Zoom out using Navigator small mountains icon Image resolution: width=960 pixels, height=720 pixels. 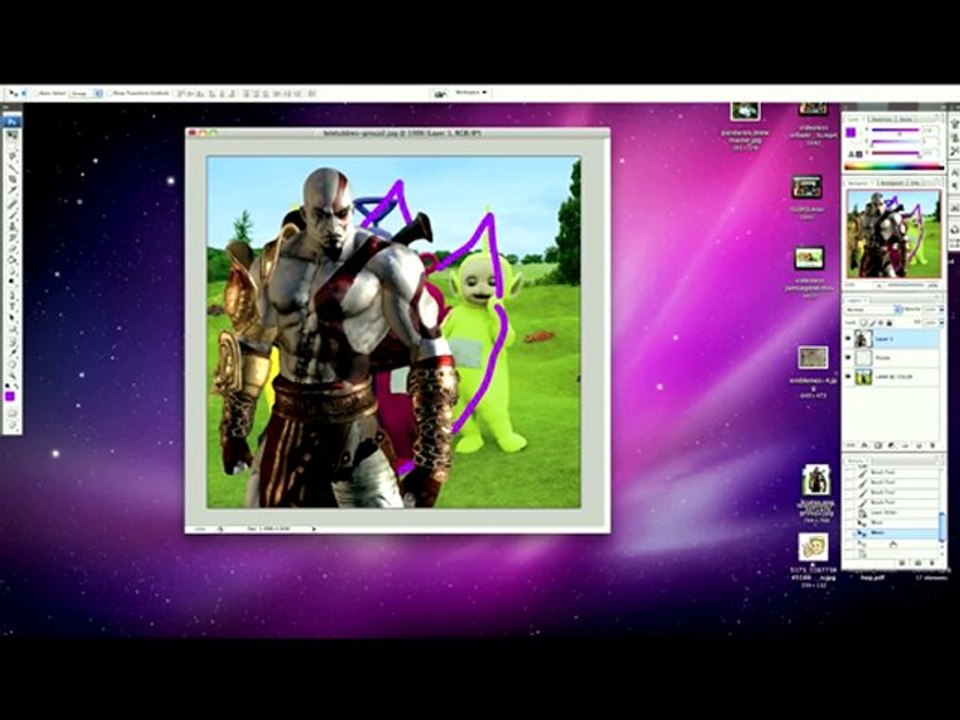(x=879, y=285)
